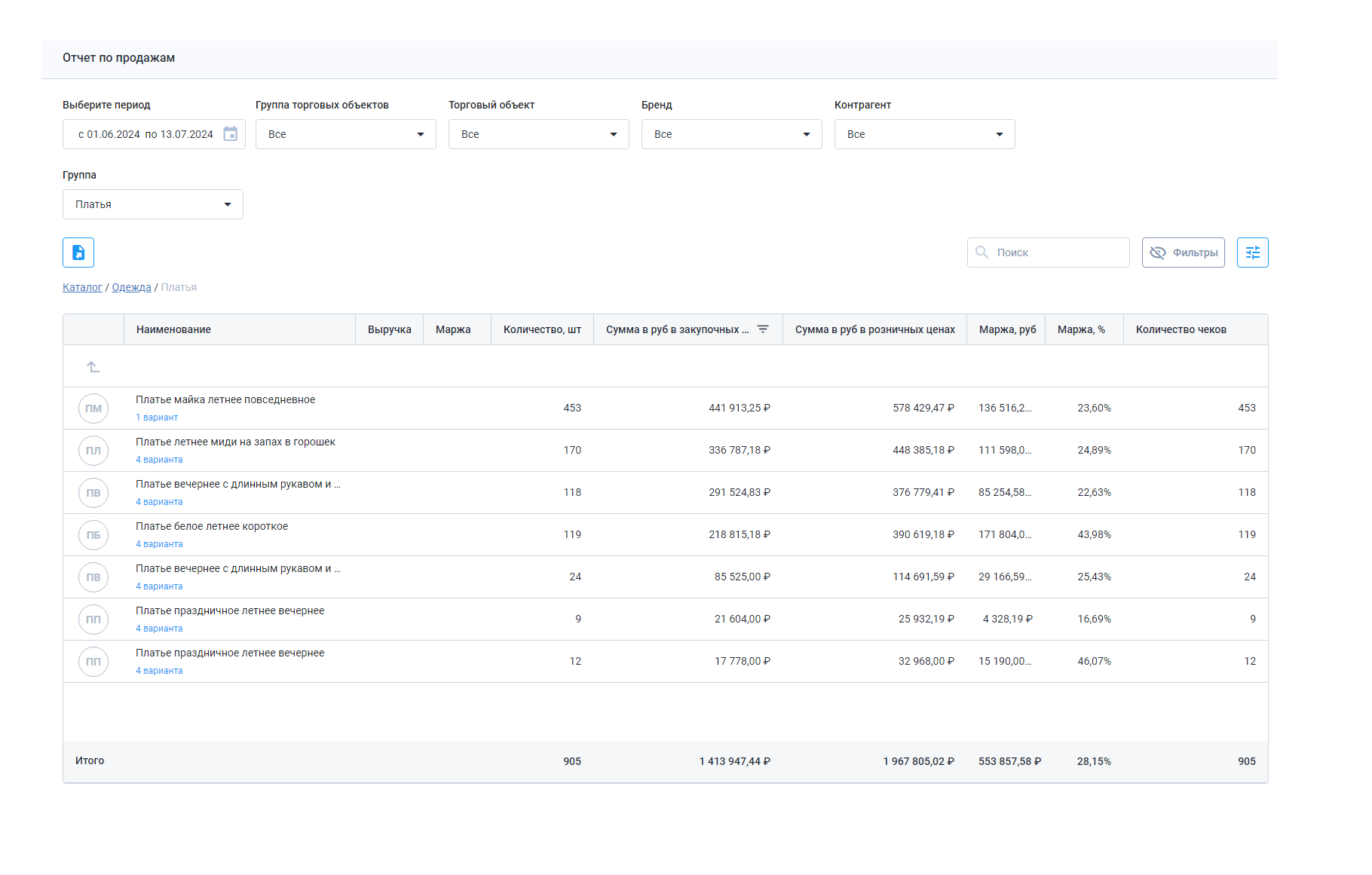Click the period date range field
This screenshot has width=1372, height=875.
pyautogui.click(x=154, y=134)
